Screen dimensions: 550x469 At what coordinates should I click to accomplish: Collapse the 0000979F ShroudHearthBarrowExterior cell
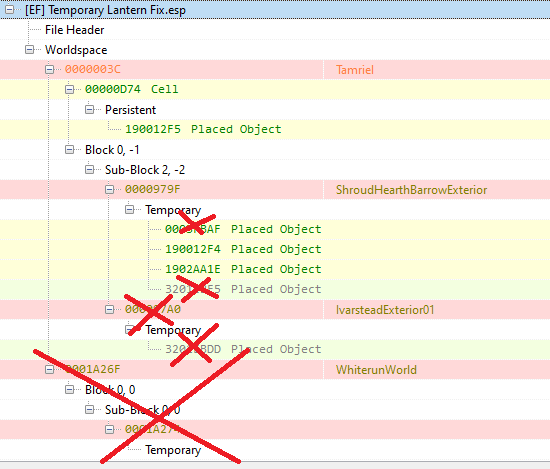pos(109,190)
